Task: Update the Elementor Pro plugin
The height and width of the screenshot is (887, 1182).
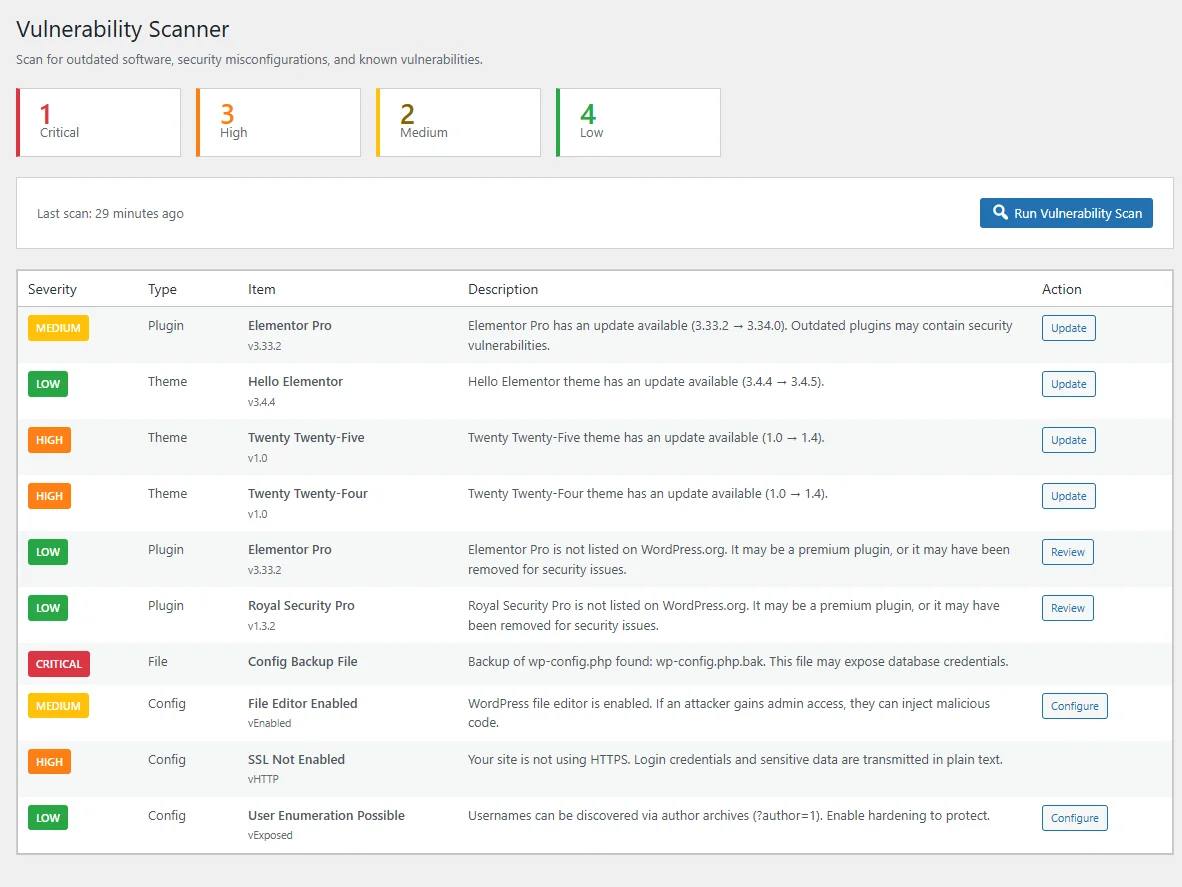Action: pyautogui.click(x=1068, y=327)
